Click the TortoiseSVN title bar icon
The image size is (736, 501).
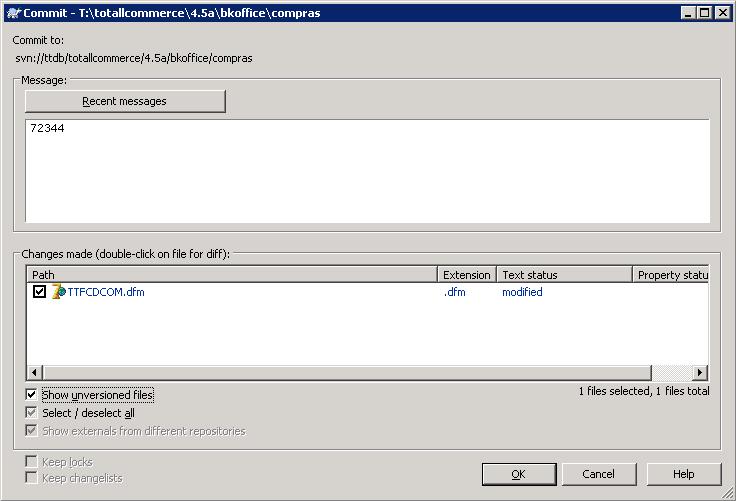[x=14, y=13]
